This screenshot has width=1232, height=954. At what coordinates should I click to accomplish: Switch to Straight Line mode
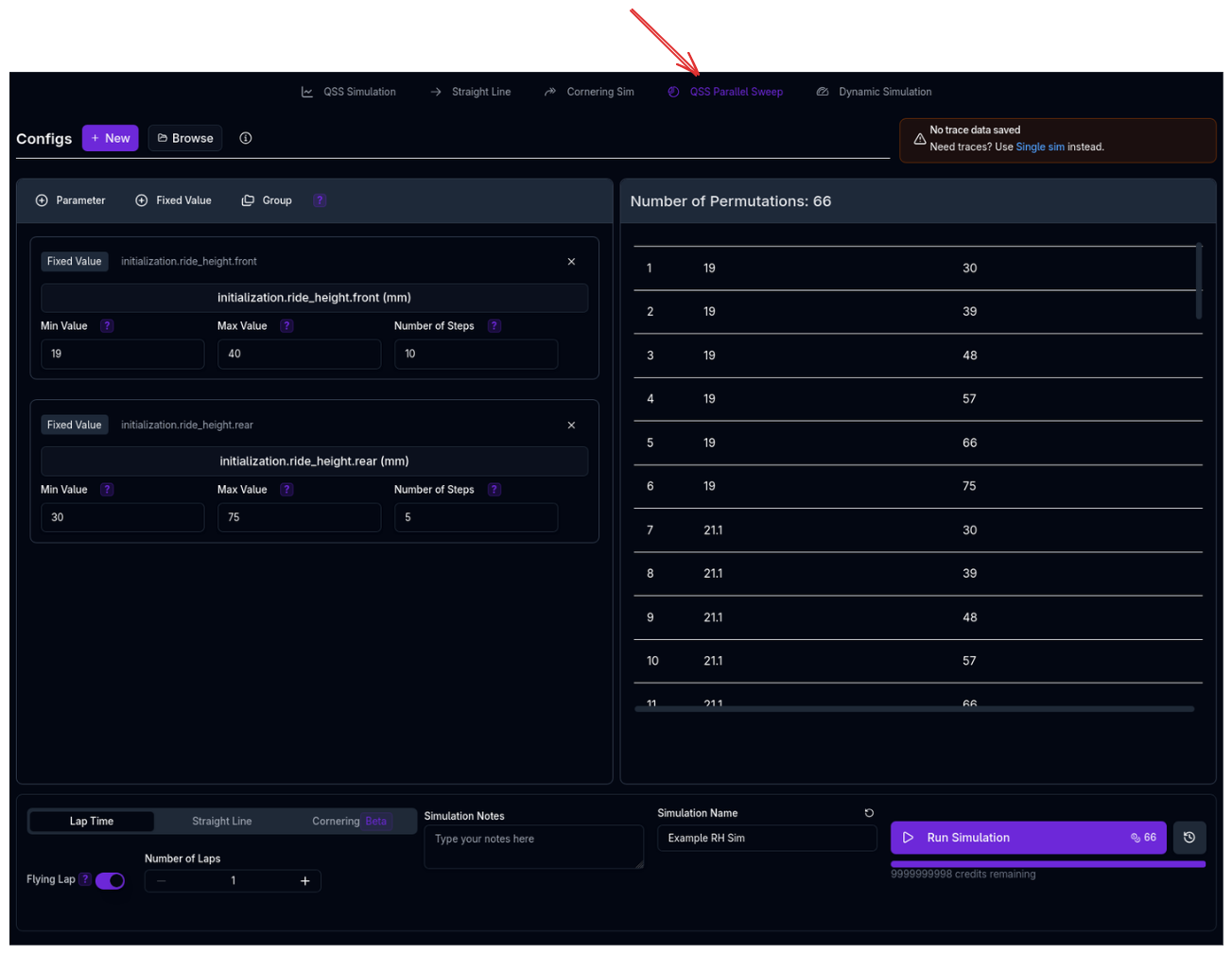221,822
